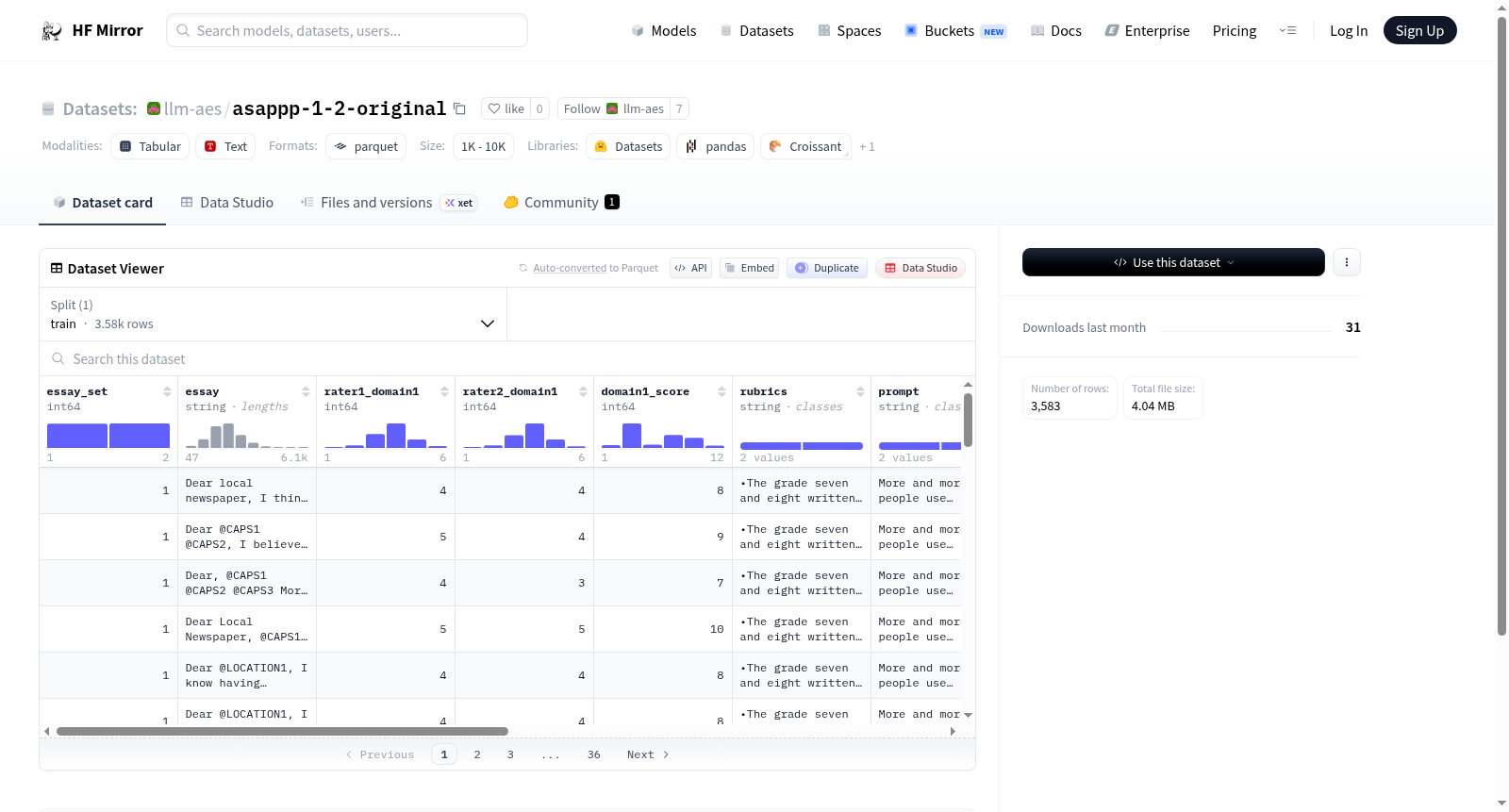
Task: Open the expanded navigation menu icon
Action: (1287, 31)
